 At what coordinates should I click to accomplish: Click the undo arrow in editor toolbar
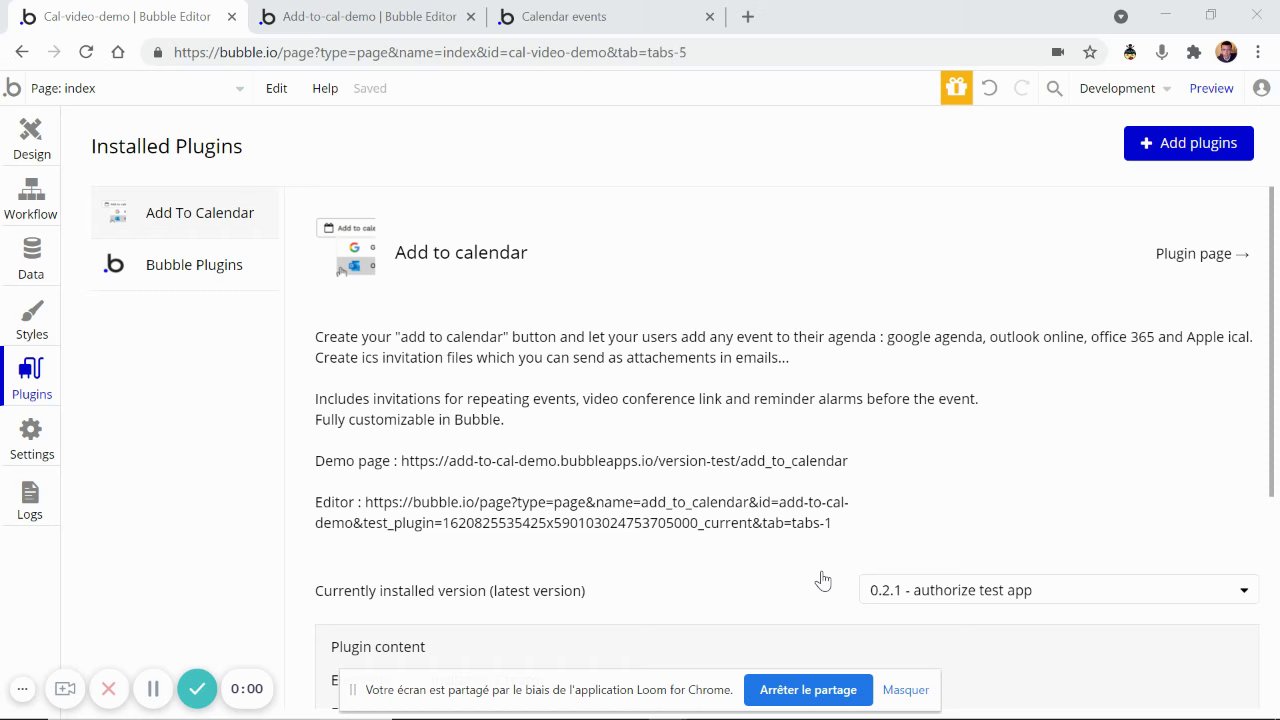coord(989,88)
